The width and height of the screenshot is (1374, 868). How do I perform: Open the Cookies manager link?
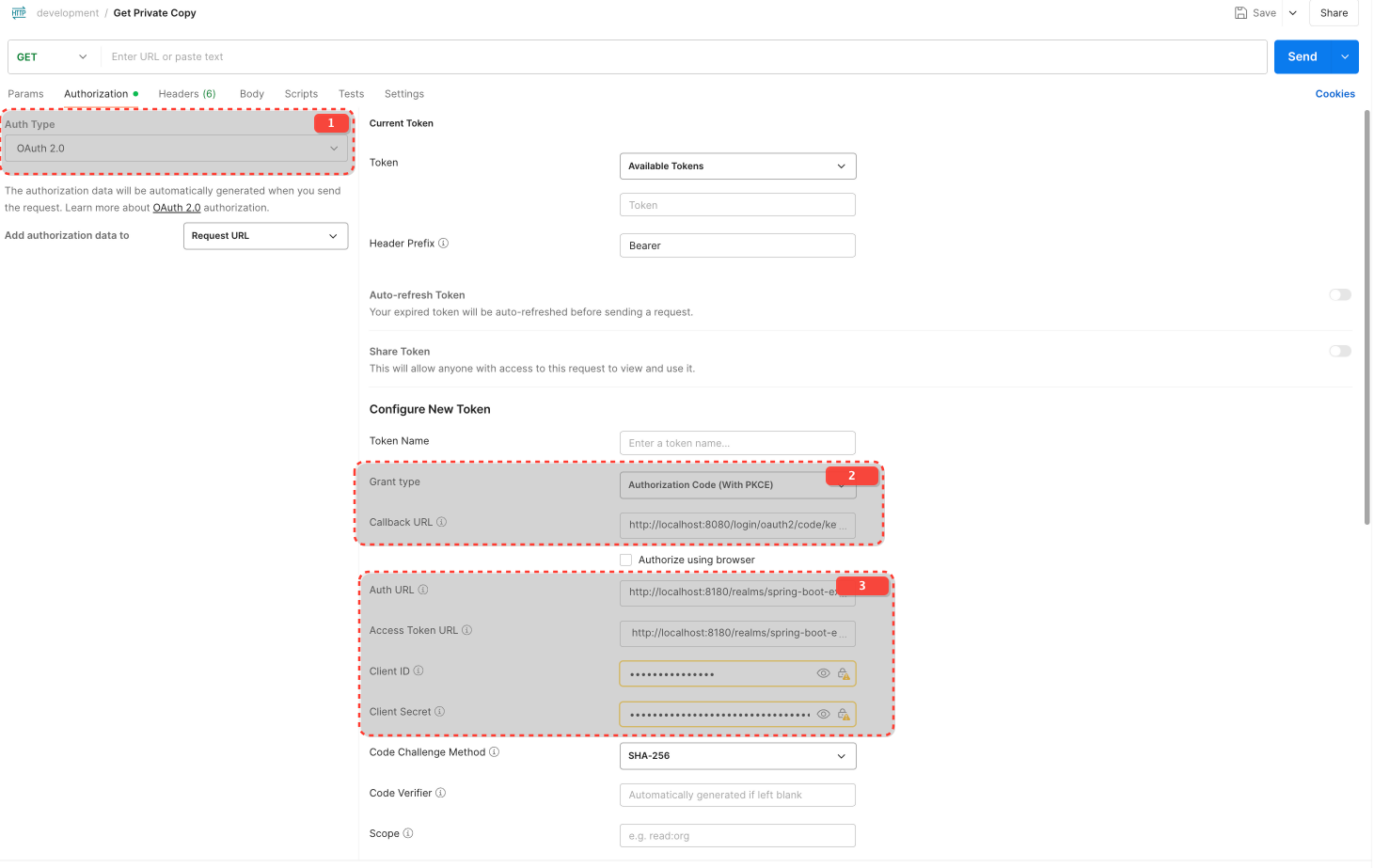[1335, 93]
